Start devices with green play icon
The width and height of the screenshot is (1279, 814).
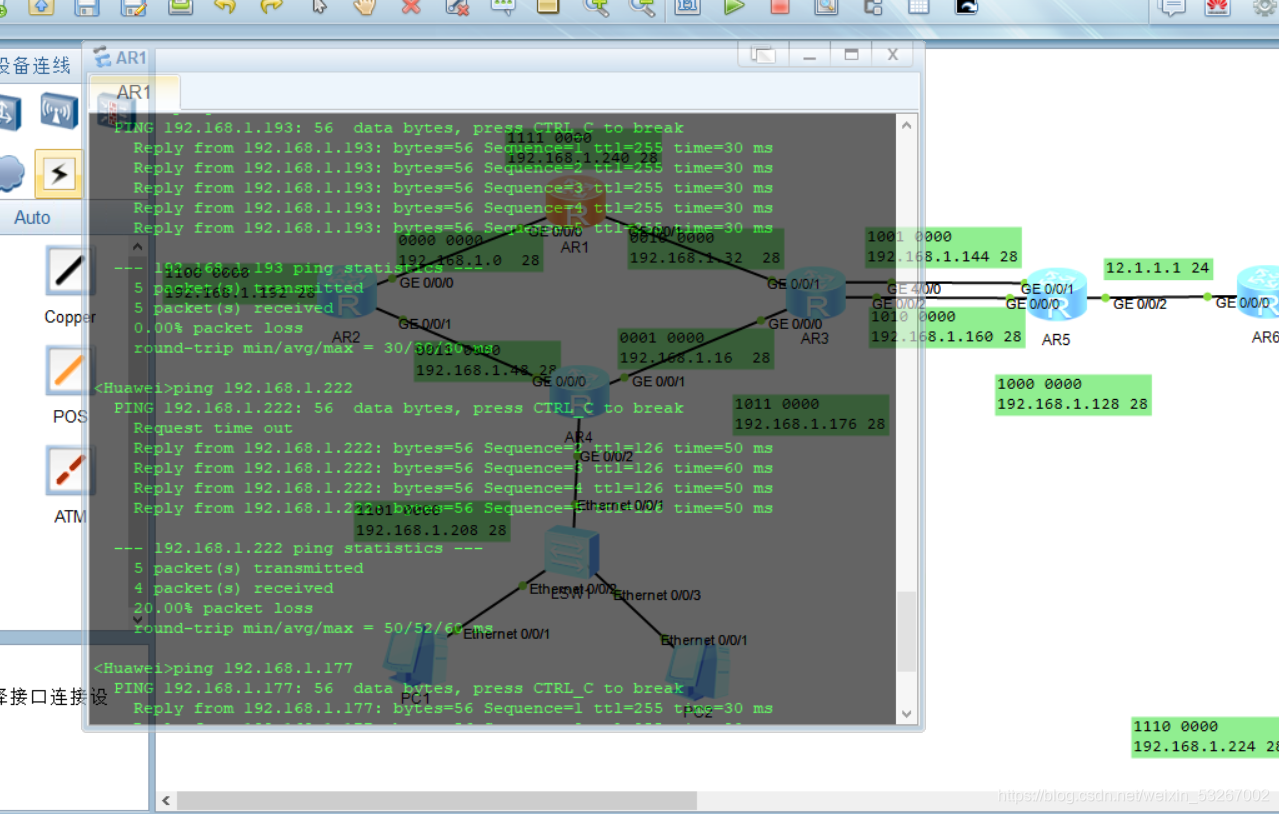(734, 5)
